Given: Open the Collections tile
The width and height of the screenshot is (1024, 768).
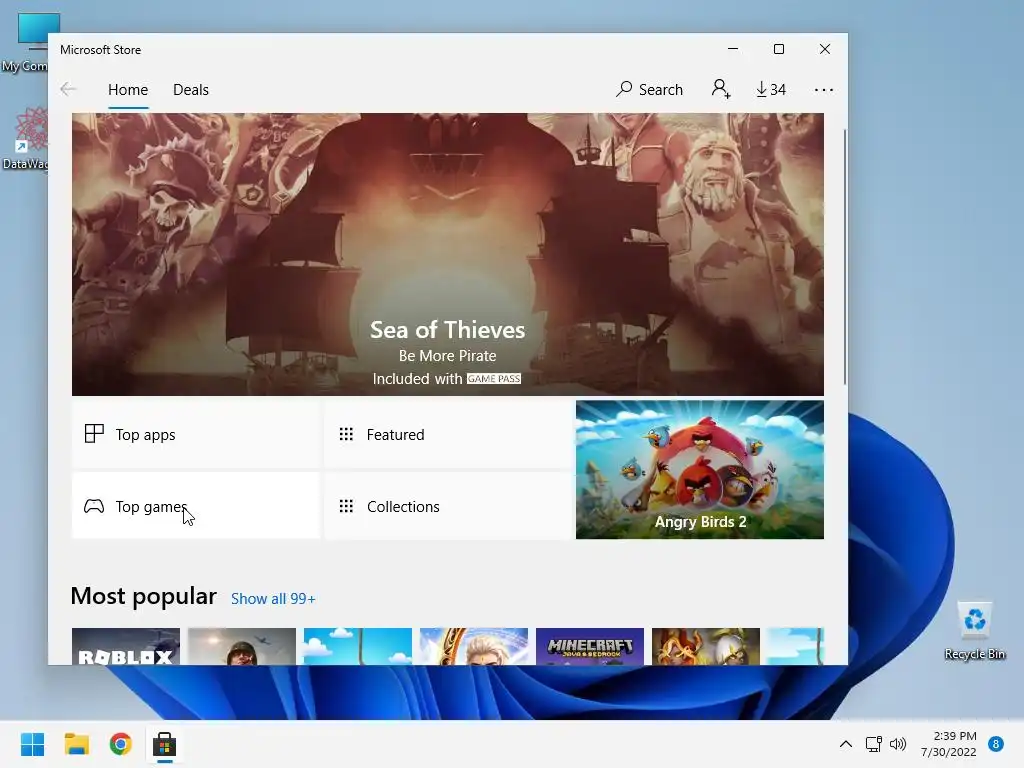Looking at the screenshot, I should point(447,506).
